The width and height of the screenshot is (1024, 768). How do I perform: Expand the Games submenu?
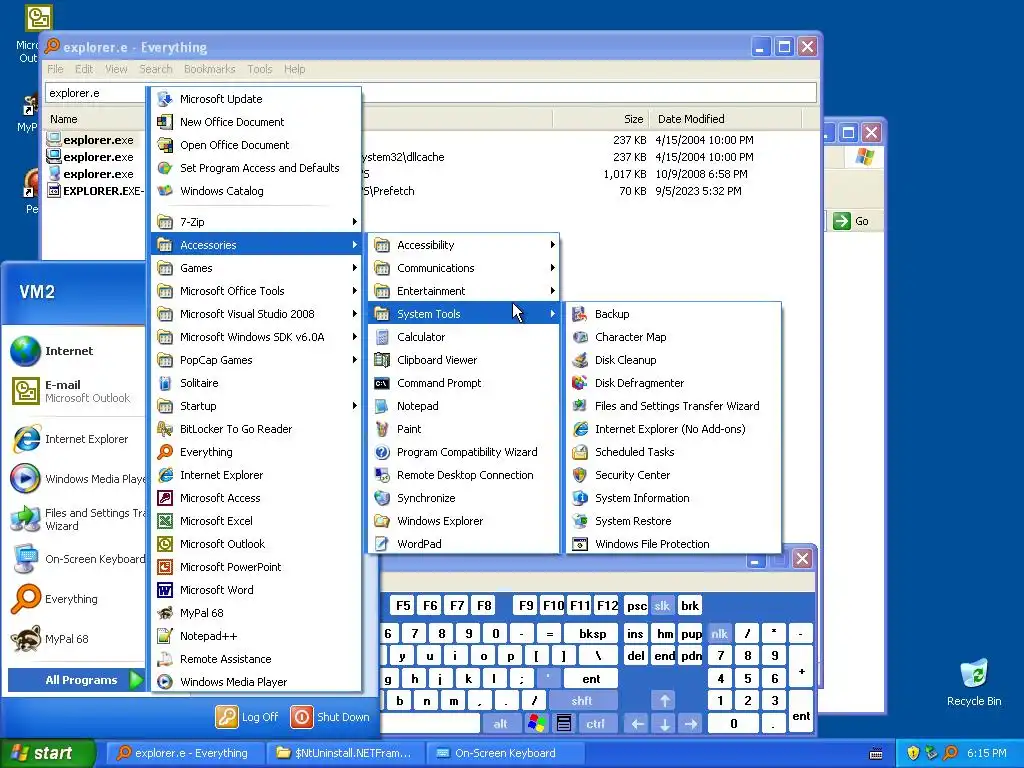coord(256,268)
